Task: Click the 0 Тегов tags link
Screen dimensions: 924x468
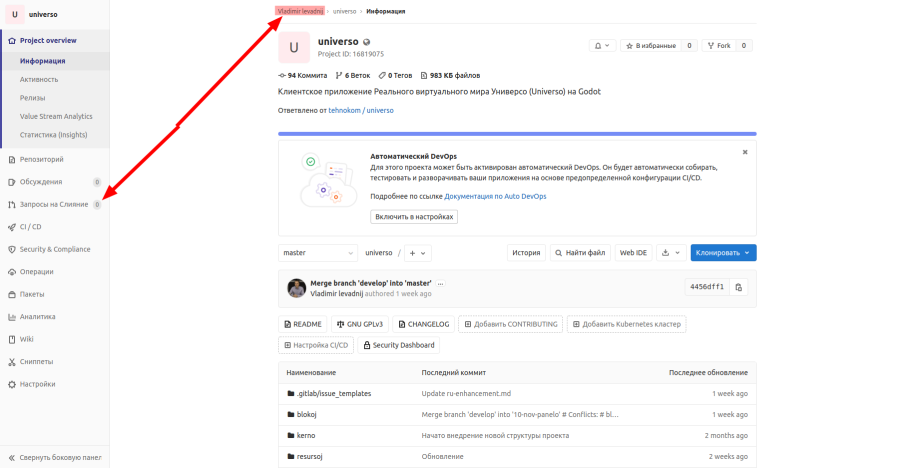Action: tap(395, 75)
